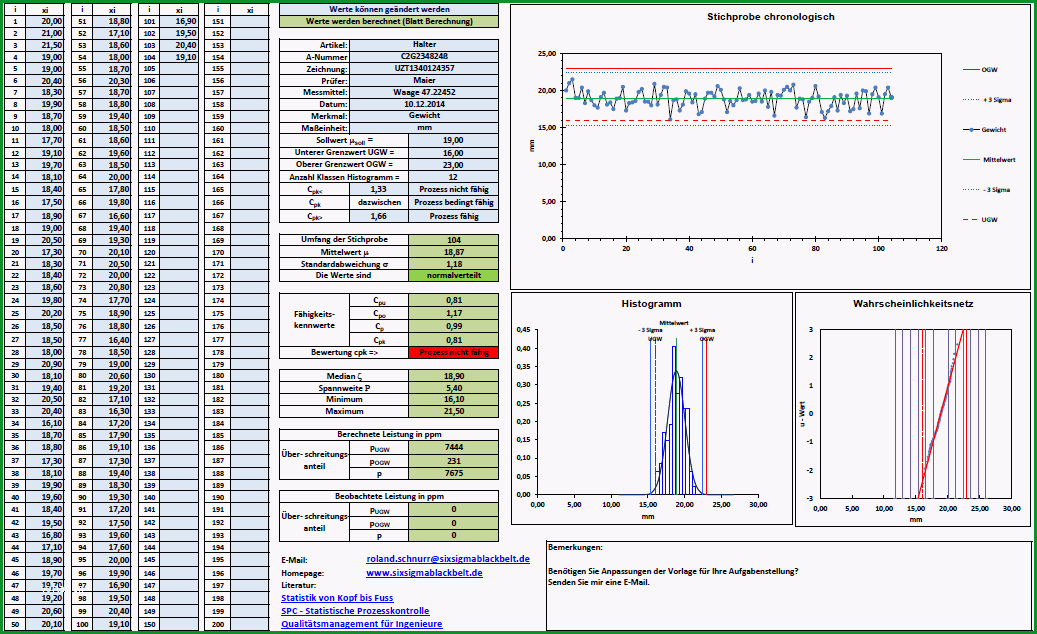The width and height of the screenshot is (1037, 634).
Task: Select the Cpk> threshold cell '1,66'
Action: tap(379, 216)
